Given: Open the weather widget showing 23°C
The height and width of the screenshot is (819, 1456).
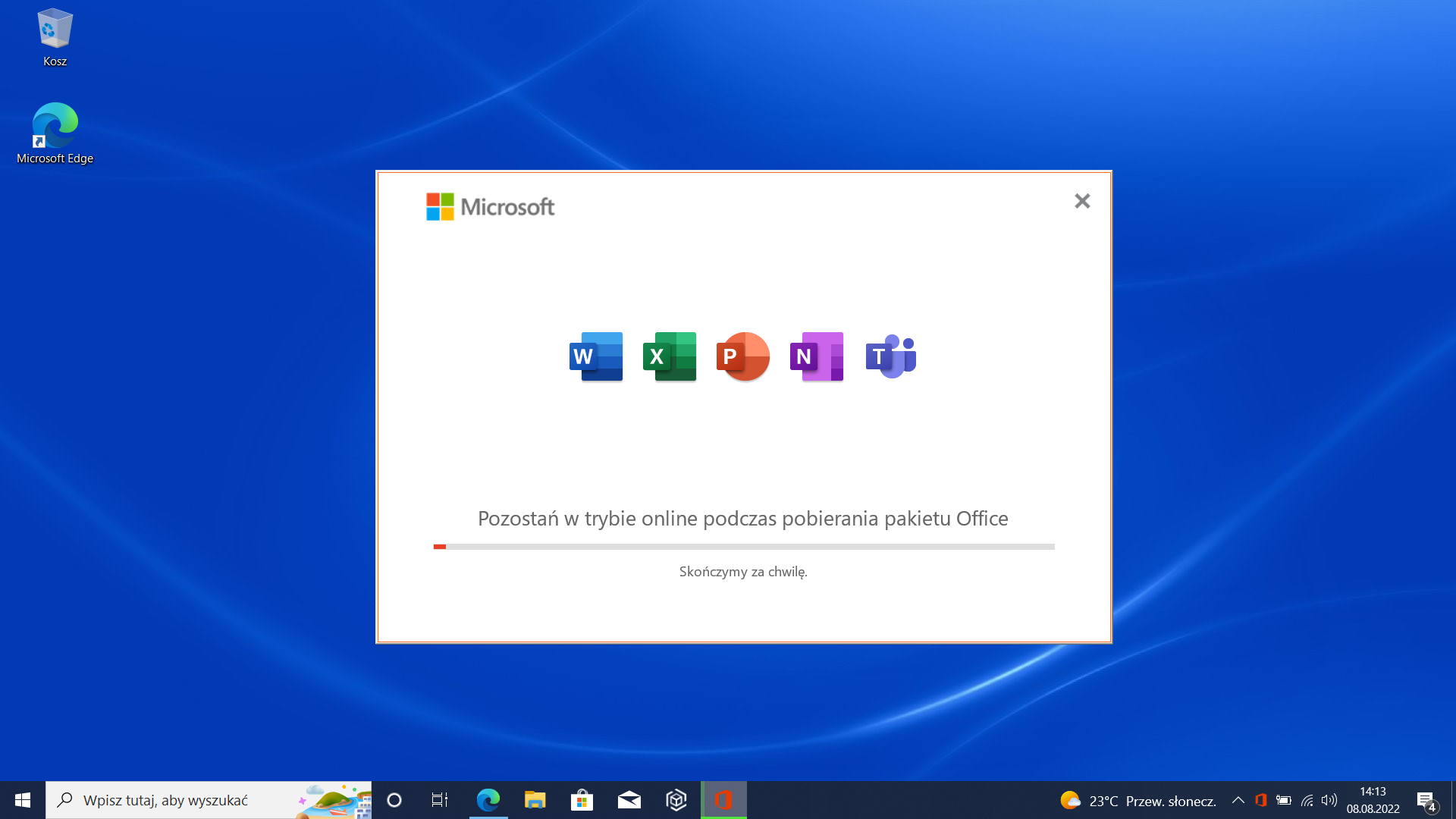Looking at the screenshot, I should (1137, 800).
